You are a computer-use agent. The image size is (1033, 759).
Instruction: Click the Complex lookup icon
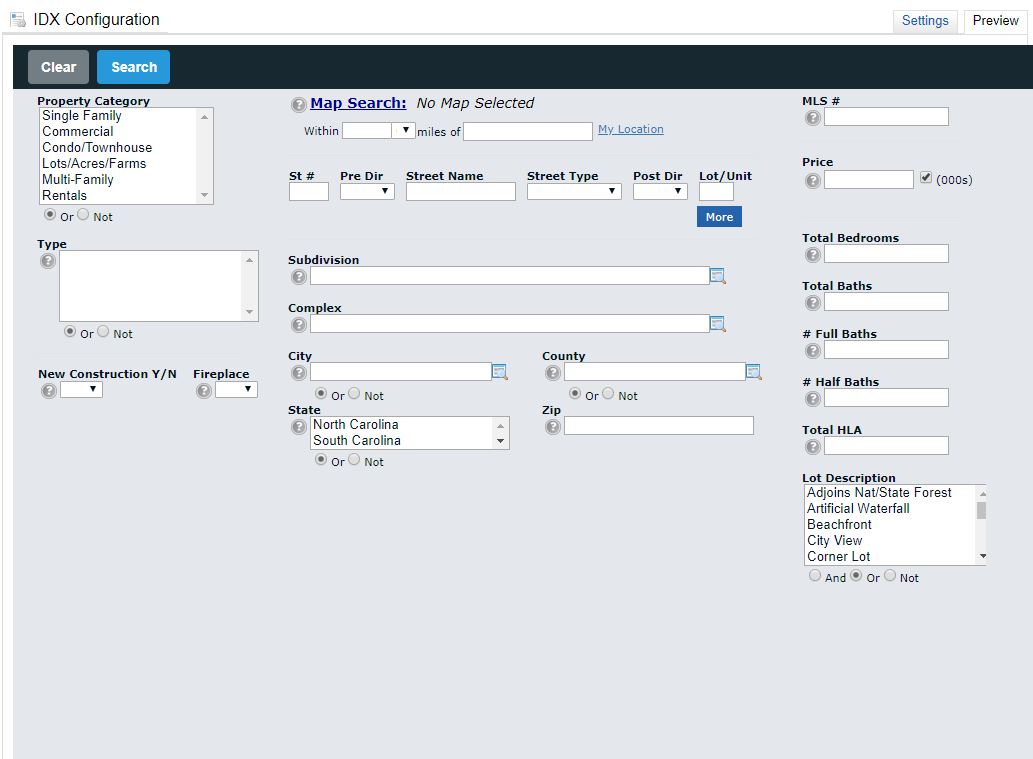tap(717, 324)
